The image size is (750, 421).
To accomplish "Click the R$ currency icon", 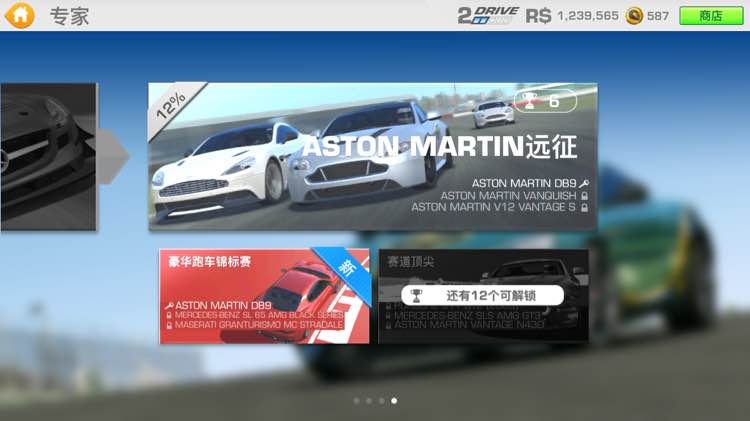I will pyautogui.click(x=539, y=16).
